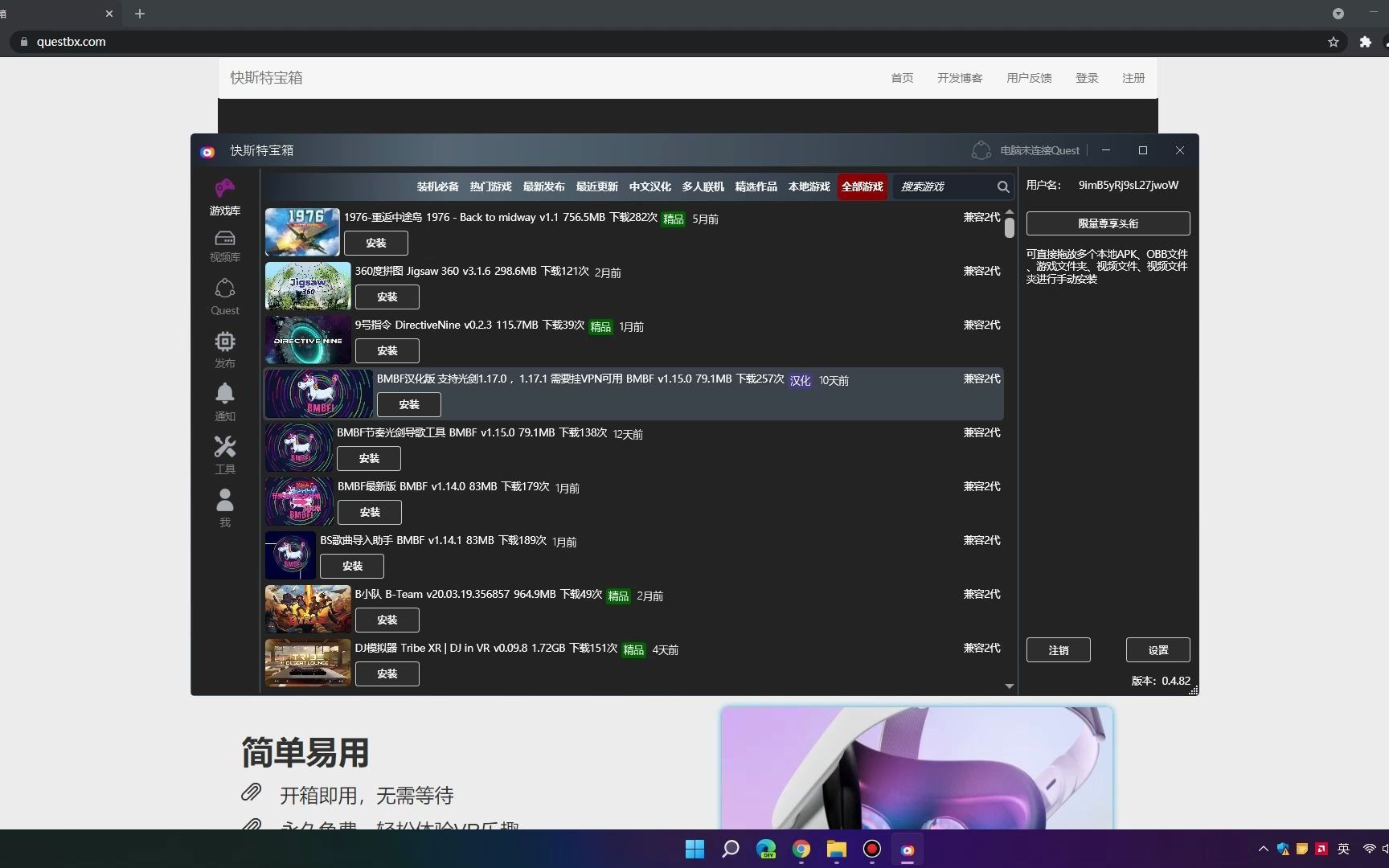This screenshot has height=868, width=1389.
Task: Switch to Chrome from the taskbar
Action: pyautogui.click(x=801, y=850)
